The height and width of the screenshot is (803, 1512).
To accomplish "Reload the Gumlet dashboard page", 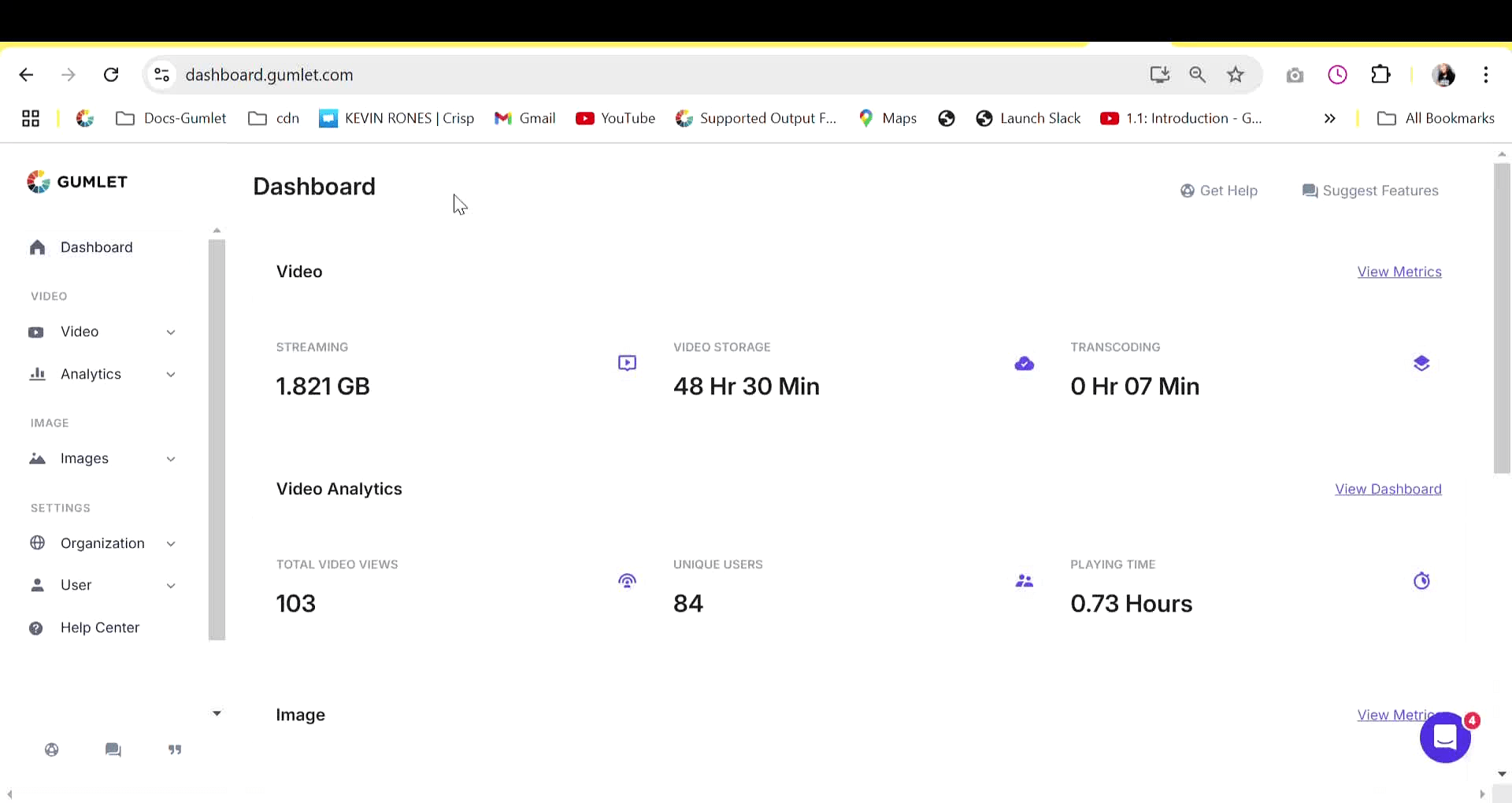I will (111, 75).
